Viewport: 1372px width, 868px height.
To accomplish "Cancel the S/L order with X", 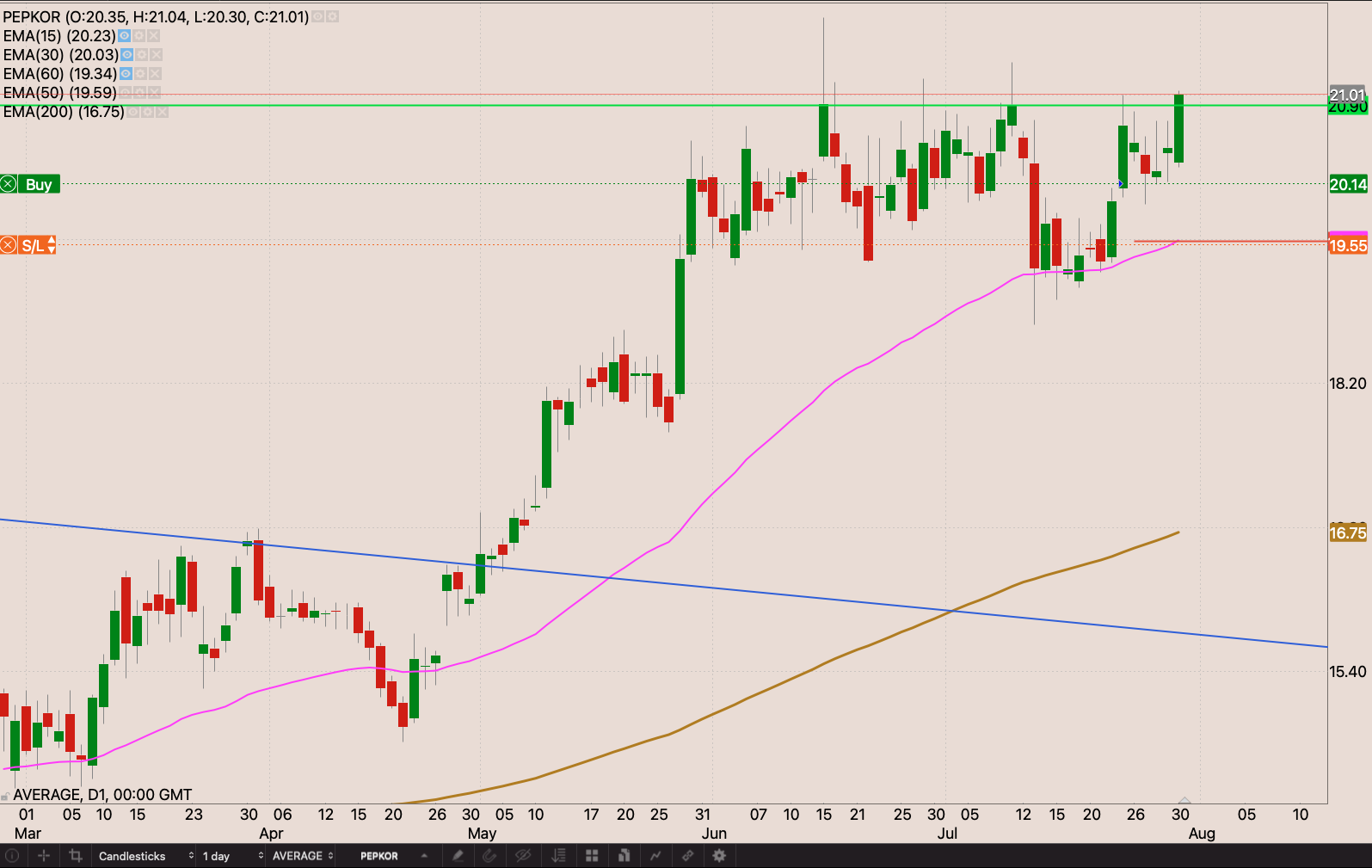I will [8, 246].
